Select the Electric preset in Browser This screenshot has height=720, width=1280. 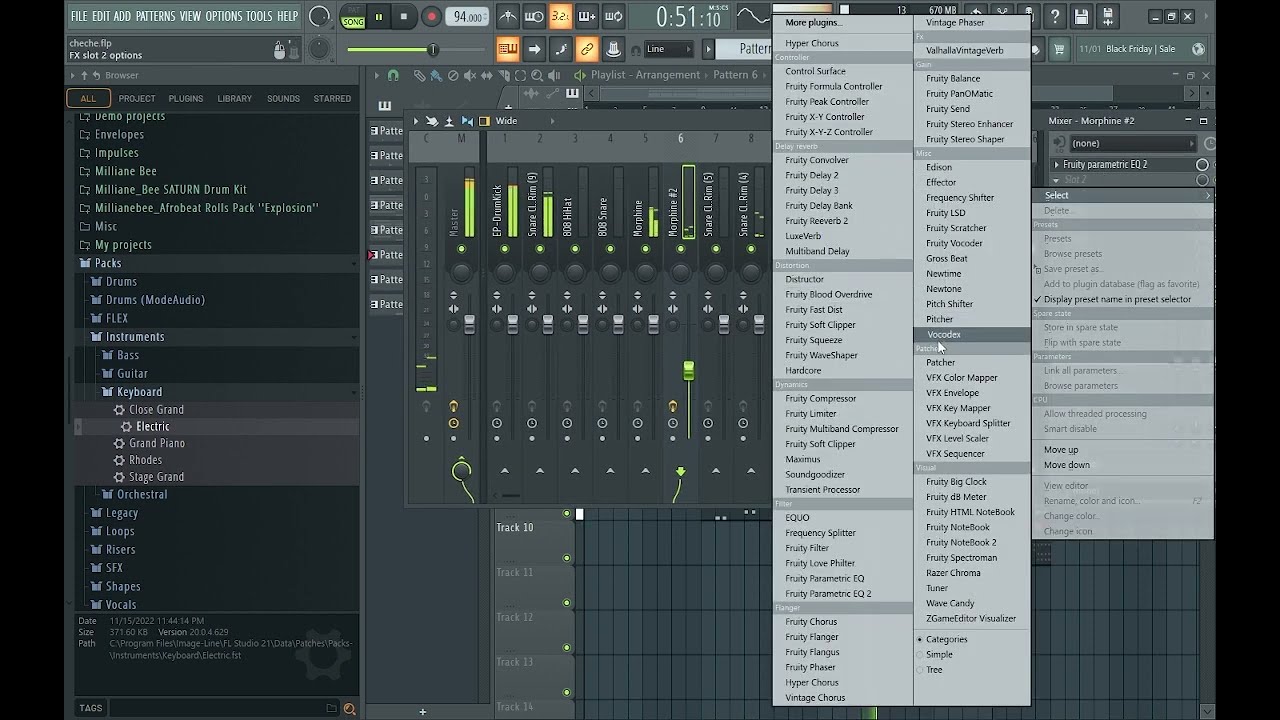(153, 427)
